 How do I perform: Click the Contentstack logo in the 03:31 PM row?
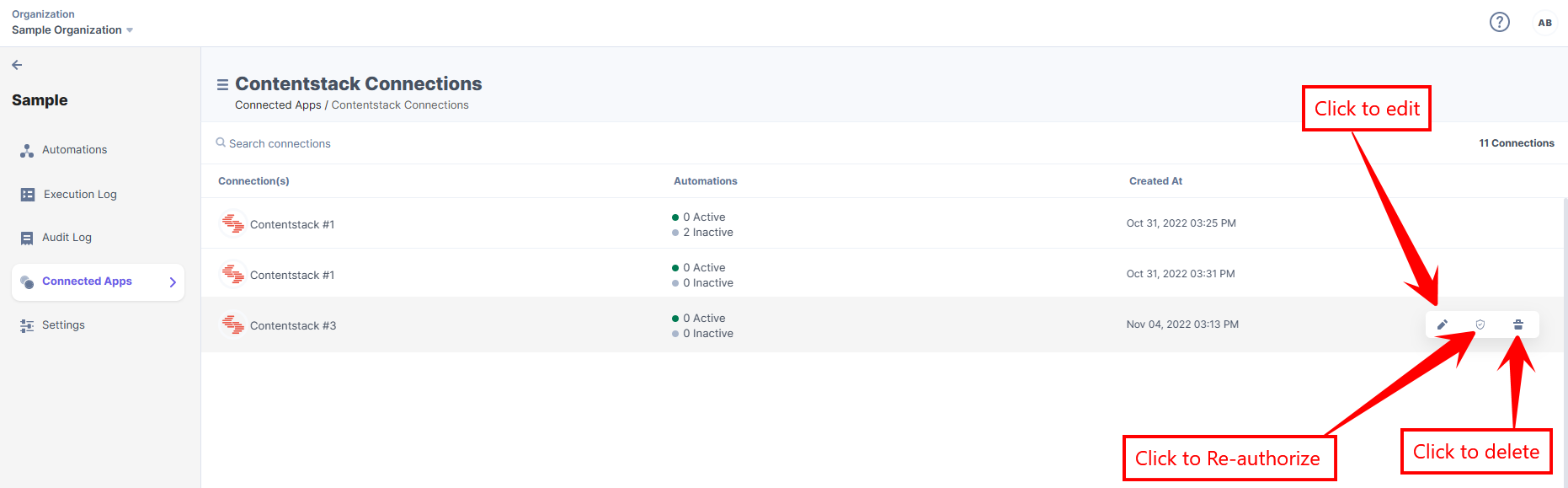click(232, 274)
